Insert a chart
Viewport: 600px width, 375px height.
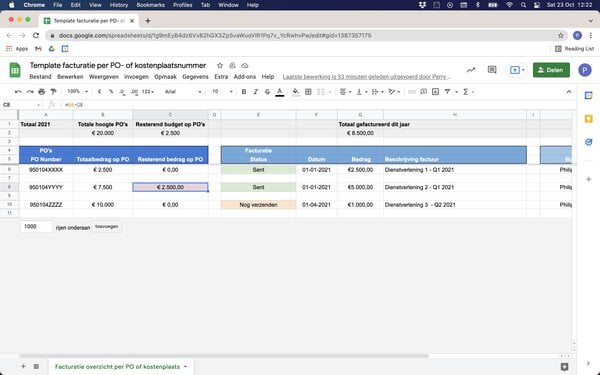click(435, 92)
